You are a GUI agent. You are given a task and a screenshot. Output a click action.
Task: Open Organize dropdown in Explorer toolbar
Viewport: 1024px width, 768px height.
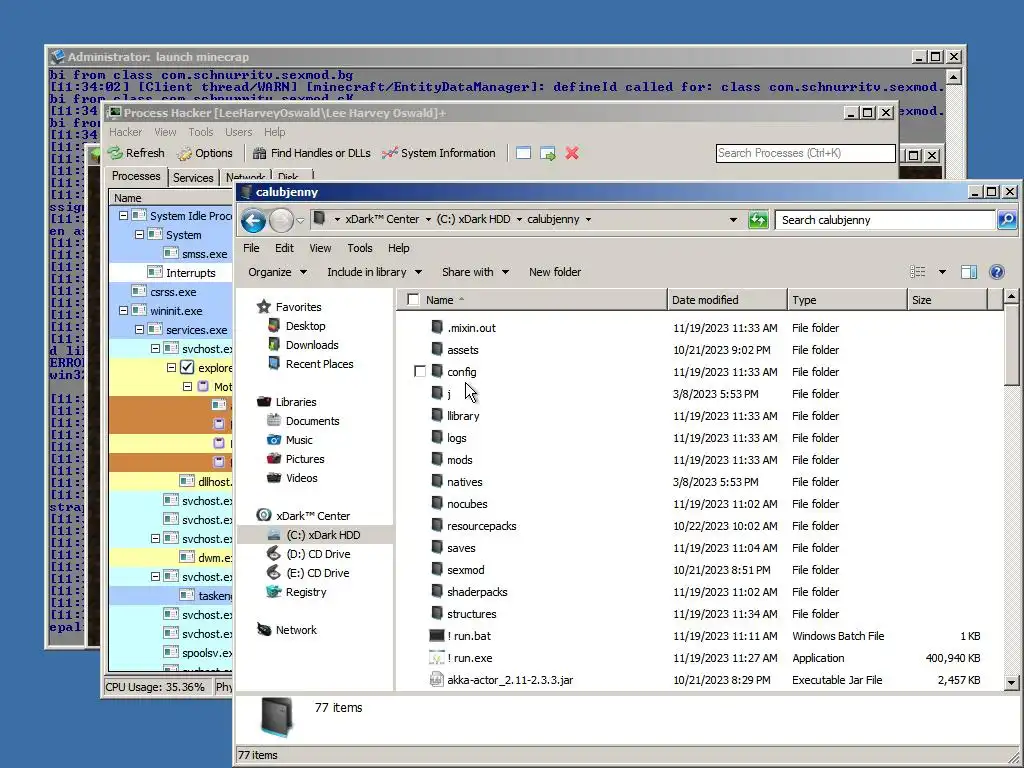pos(278,272)
